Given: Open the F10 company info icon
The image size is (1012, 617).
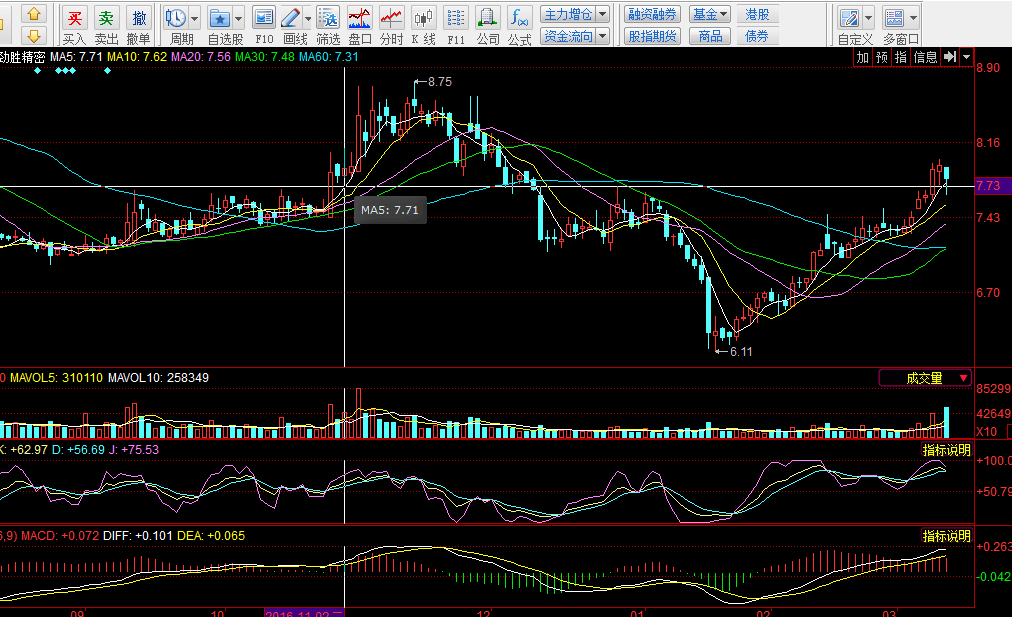Looking at the screenshot, I should point(263,18).
